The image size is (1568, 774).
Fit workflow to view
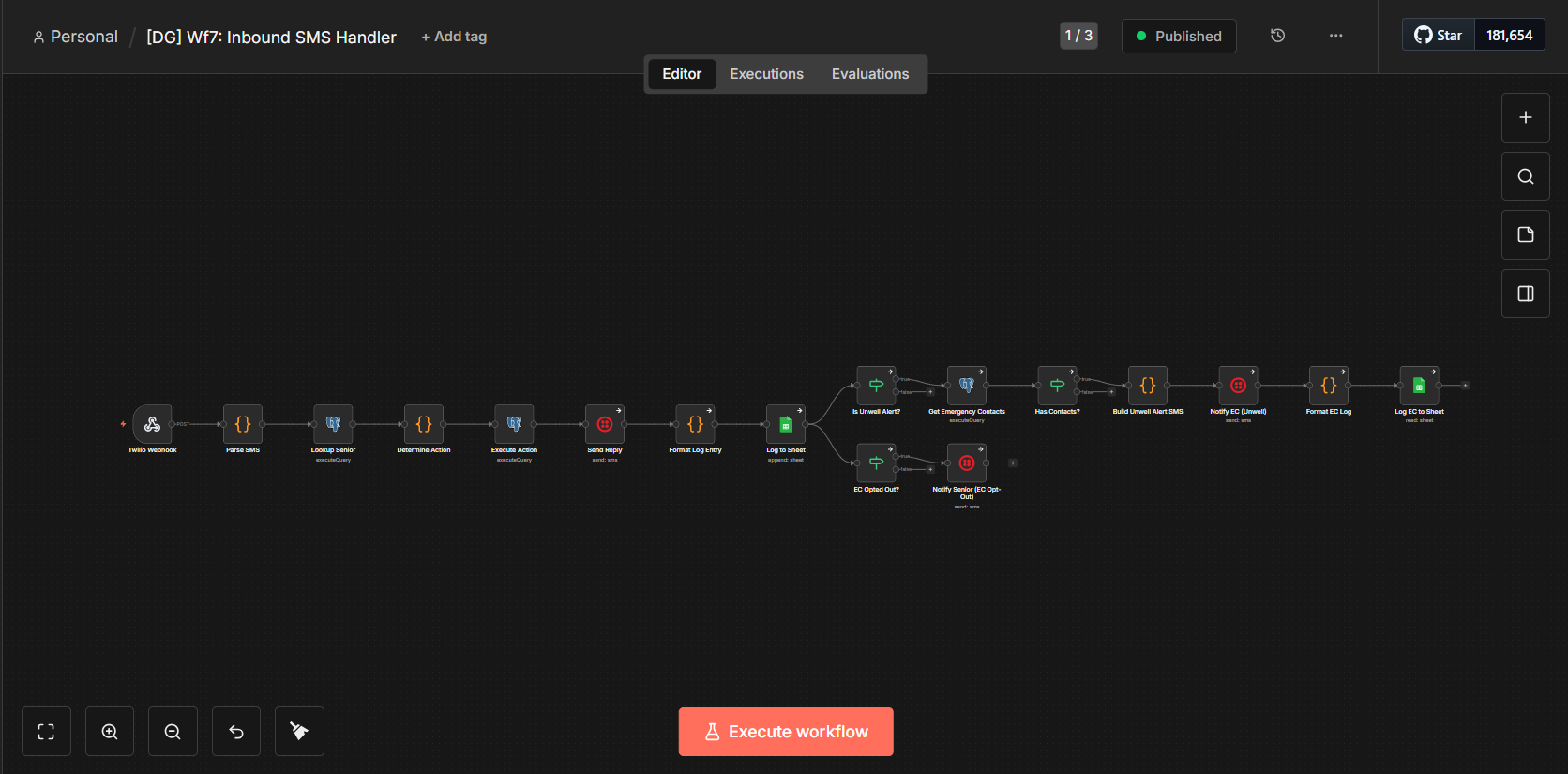point(46,732)
